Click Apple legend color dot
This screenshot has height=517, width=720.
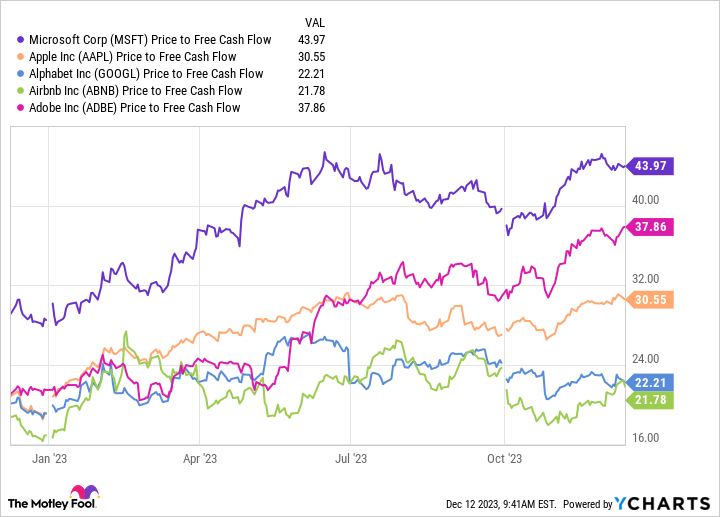[22, 56]
